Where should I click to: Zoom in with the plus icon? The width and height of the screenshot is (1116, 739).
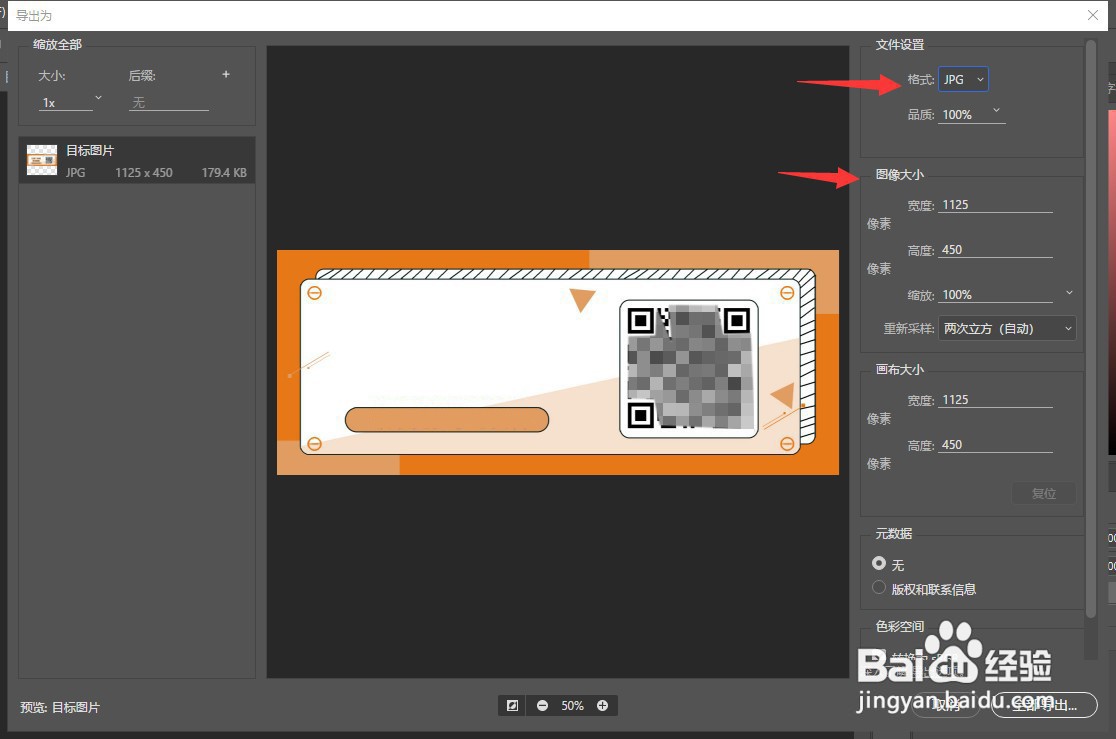tap(602, 706)
